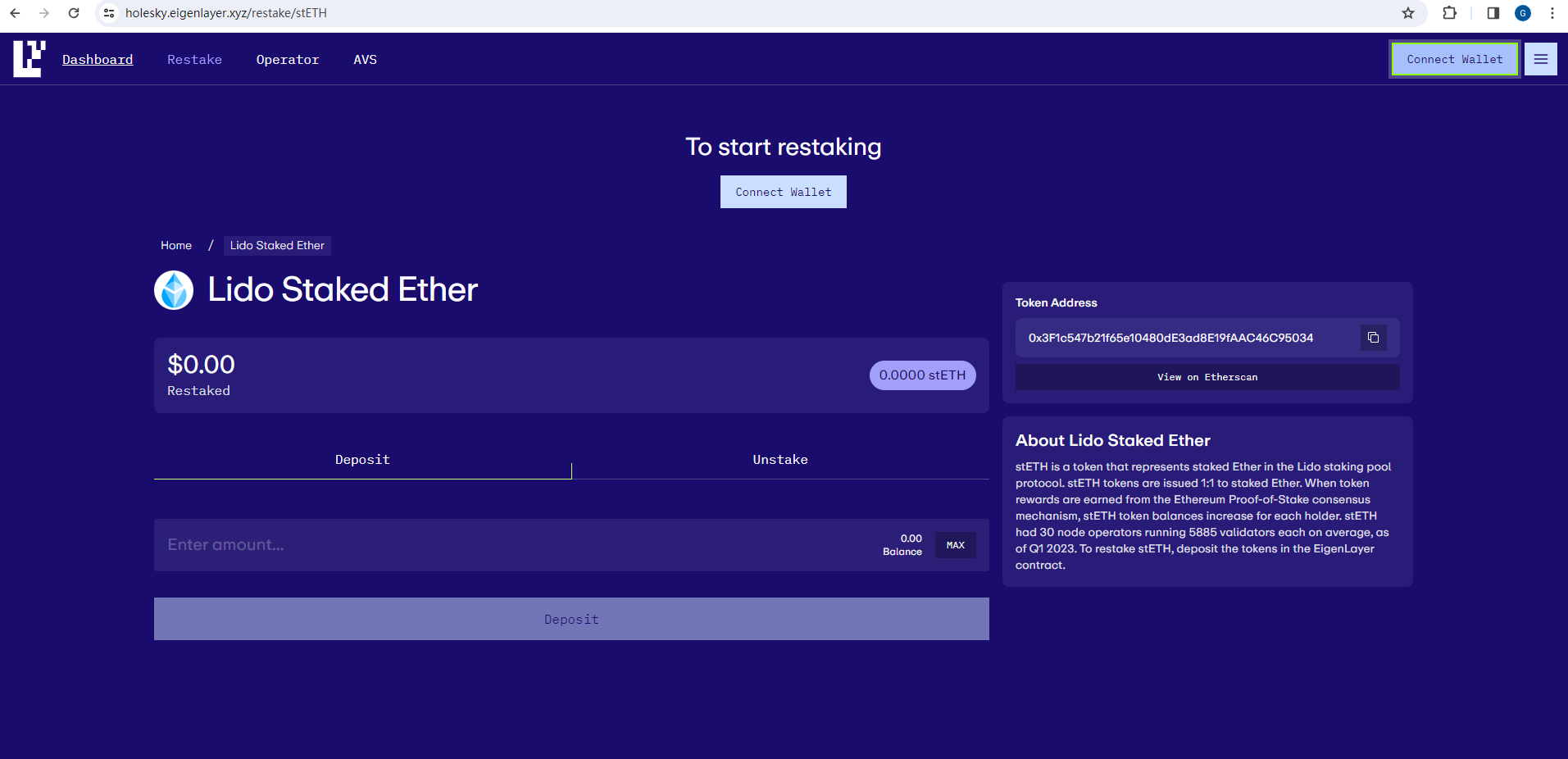Click the 0.0000 stETH balance pill

[922, 375]
